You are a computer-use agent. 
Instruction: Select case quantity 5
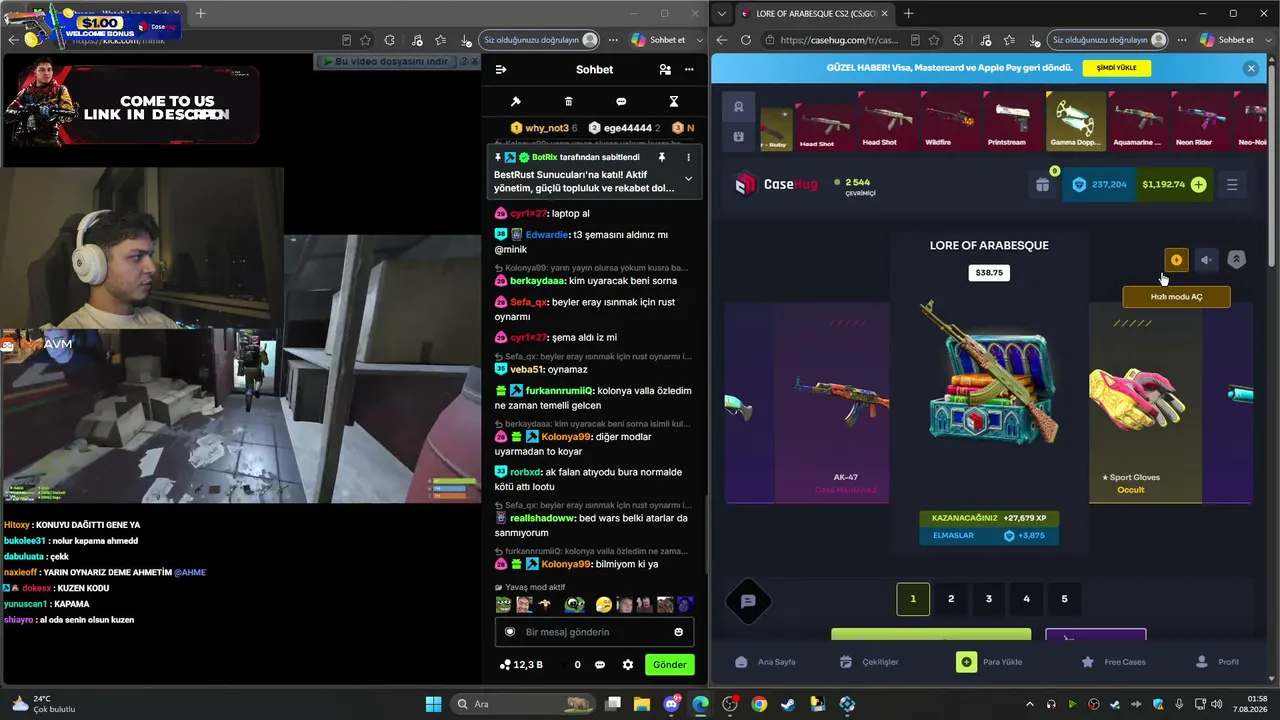(x=1064, y=599)
